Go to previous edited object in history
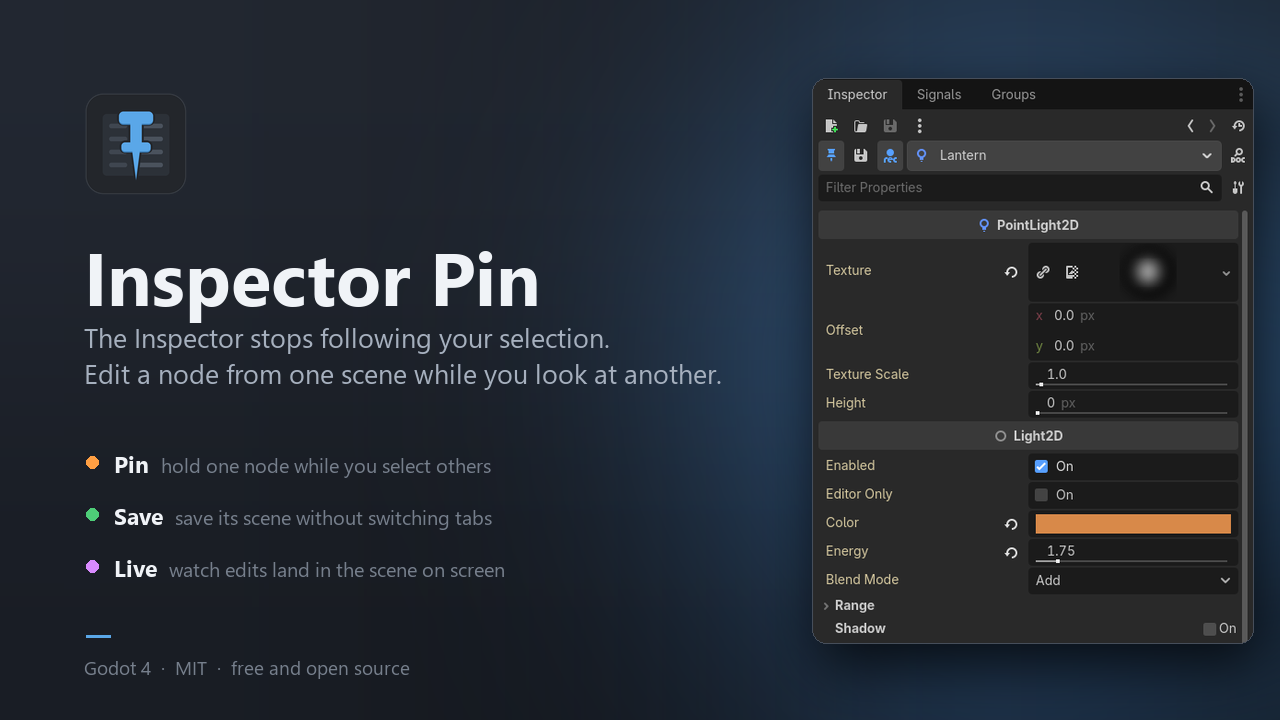The image size is (1280, 720). pyautogui.click(x=1190, y=126)
